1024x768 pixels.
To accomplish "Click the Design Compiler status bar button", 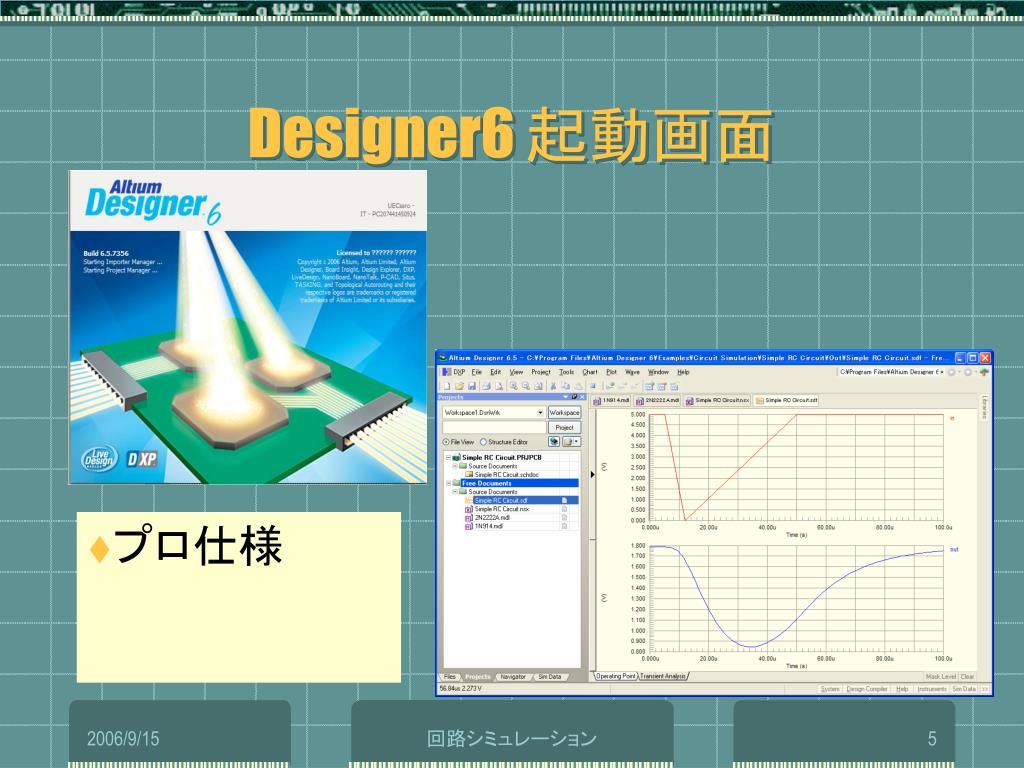I will [867, 689].
